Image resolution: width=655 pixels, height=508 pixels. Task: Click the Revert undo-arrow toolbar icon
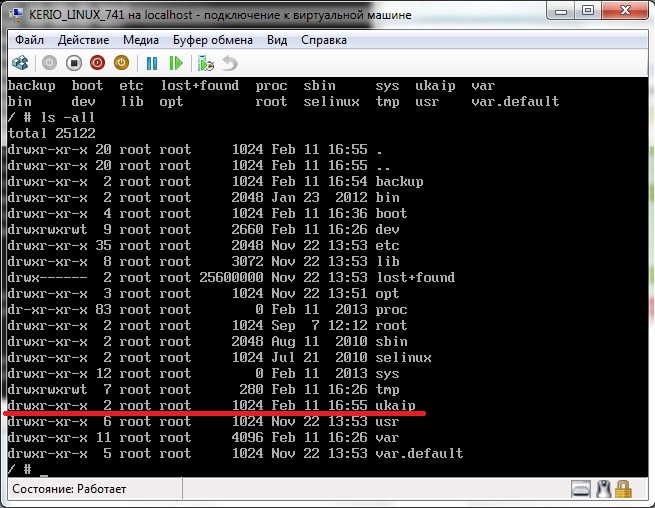click(230, 62)
